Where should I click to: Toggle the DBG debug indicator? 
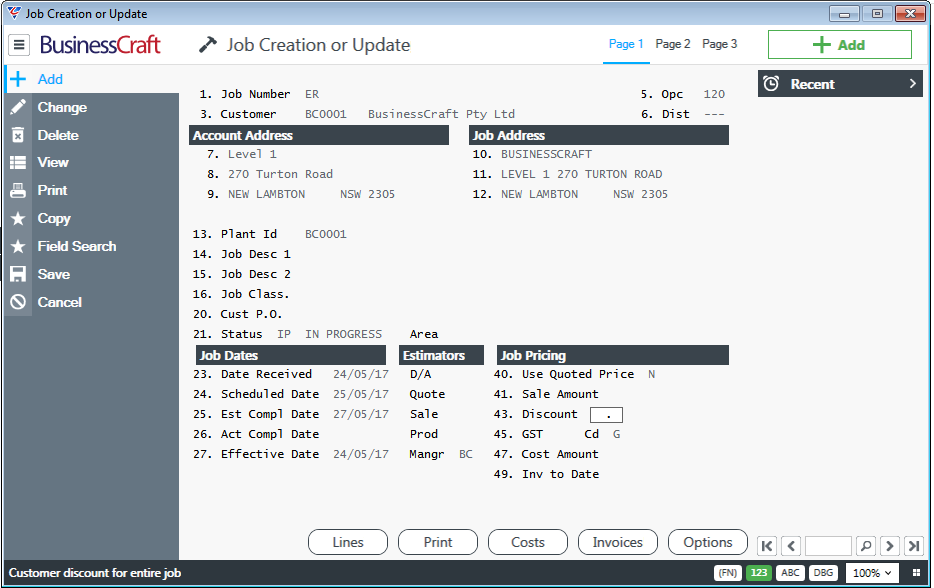click(x=823, y=573)
